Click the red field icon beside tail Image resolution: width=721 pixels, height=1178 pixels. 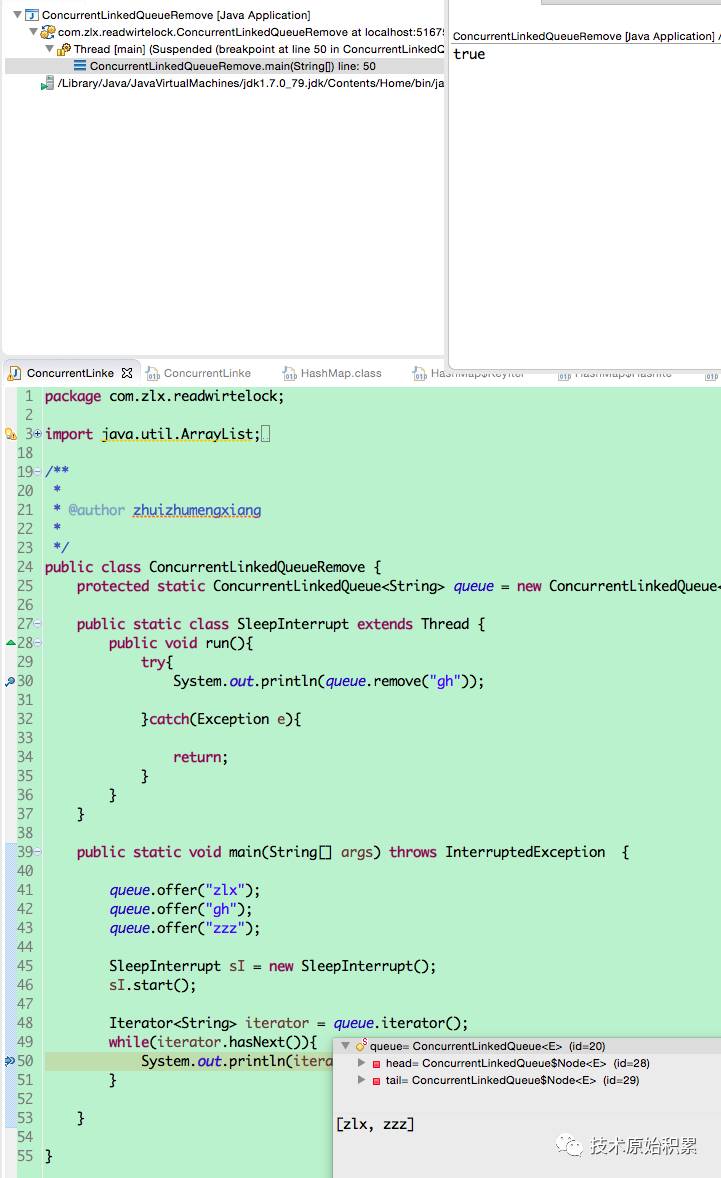376,1081
